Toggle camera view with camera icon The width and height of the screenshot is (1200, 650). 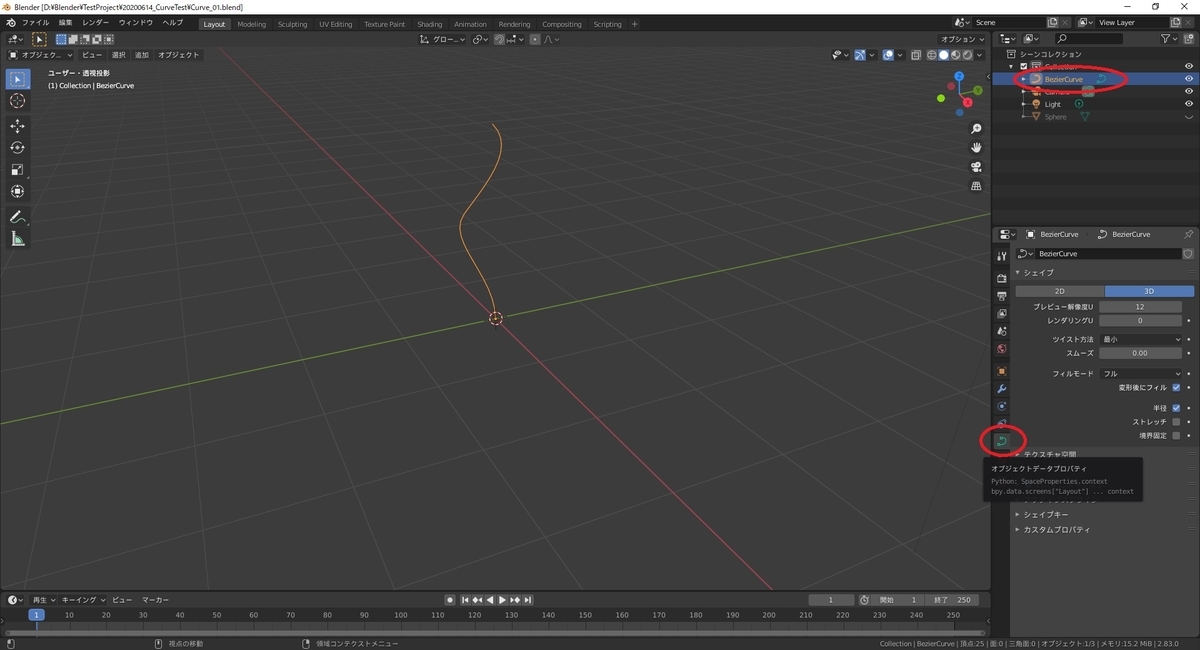(976, 167)
